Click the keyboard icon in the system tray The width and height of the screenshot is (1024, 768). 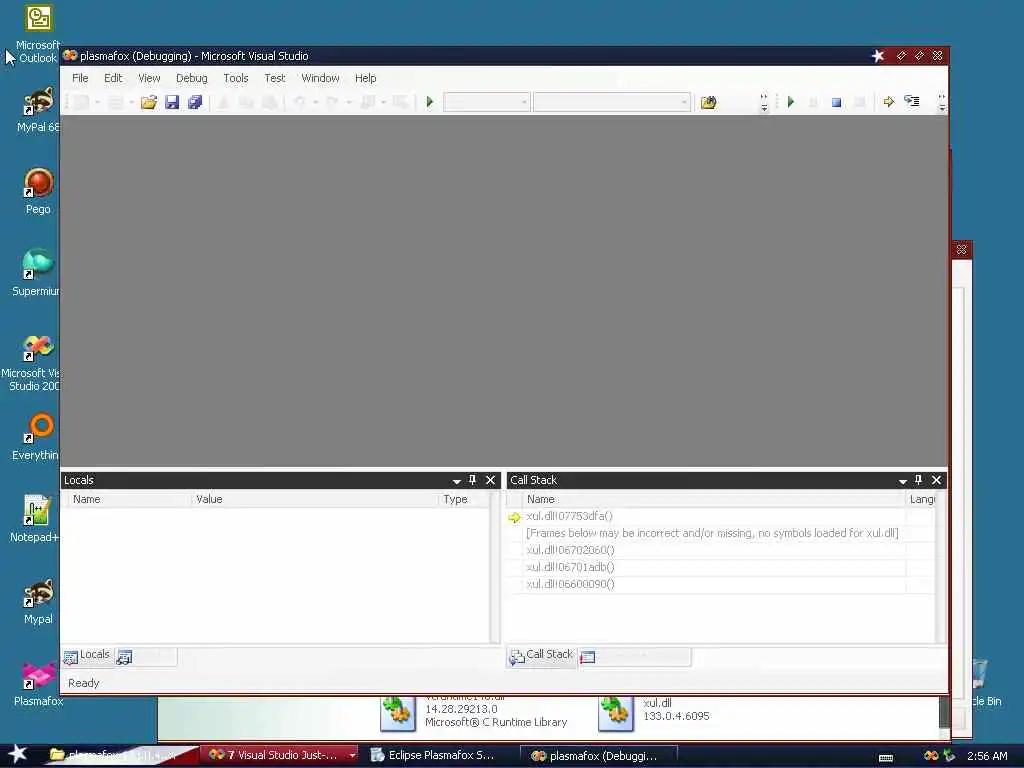click(886, 757)
